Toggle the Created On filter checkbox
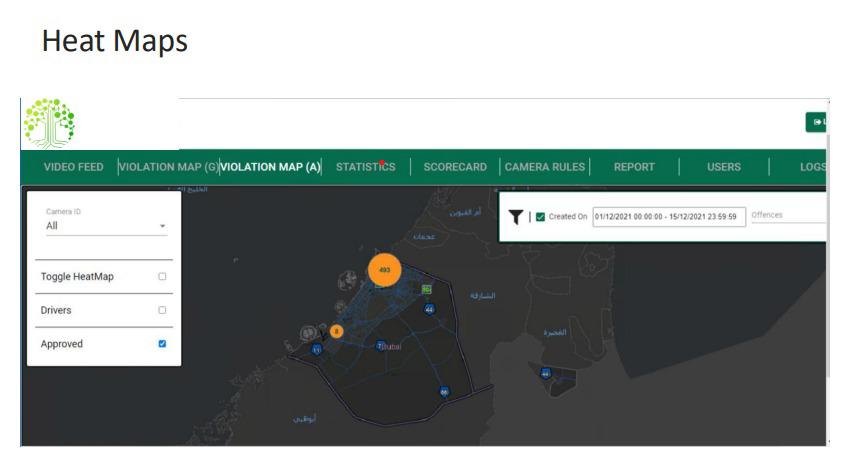The image size is (859, 465). pos(540,216)
